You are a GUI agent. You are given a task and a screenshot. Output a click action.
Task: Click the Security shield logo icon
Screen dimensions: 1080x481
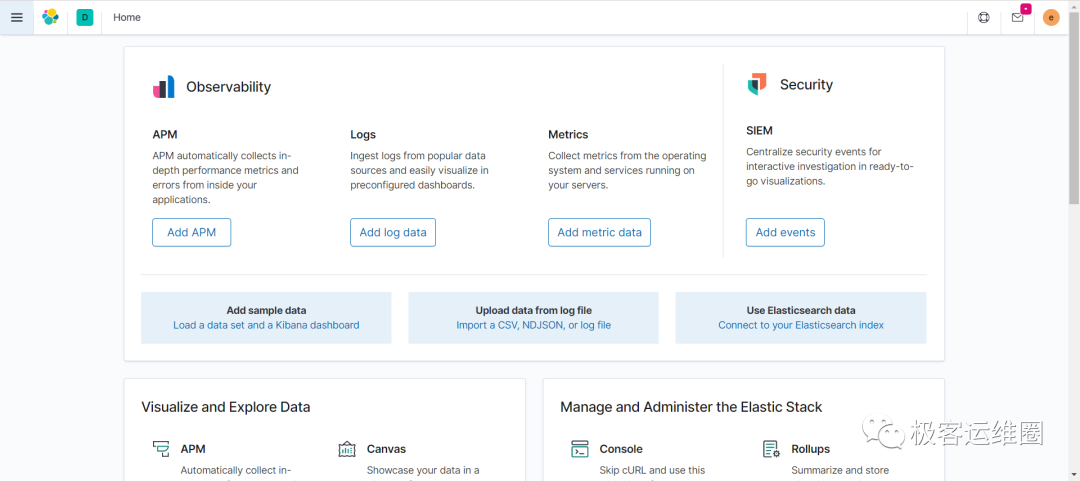click(757, 85)
